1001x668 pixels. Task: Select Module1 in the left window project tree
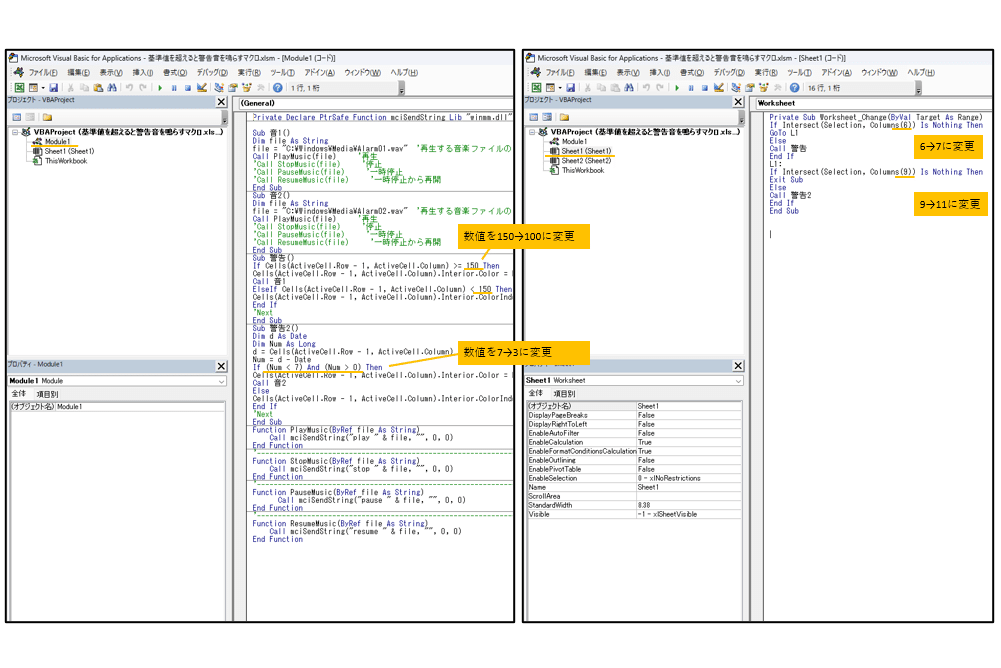57,142
